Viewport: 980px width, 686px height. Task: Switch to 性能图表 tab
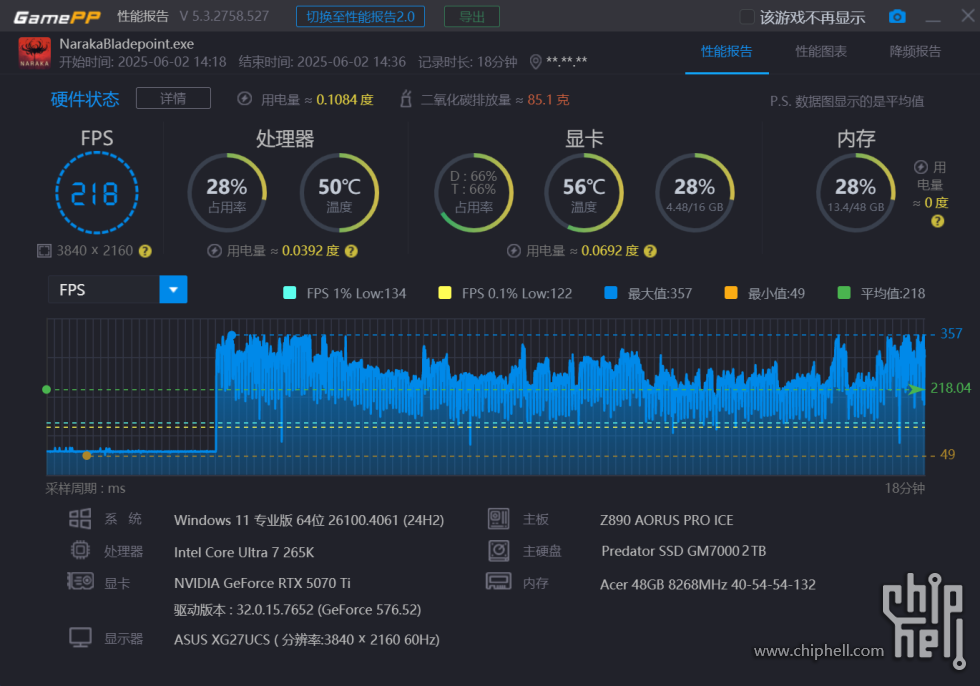821,52
